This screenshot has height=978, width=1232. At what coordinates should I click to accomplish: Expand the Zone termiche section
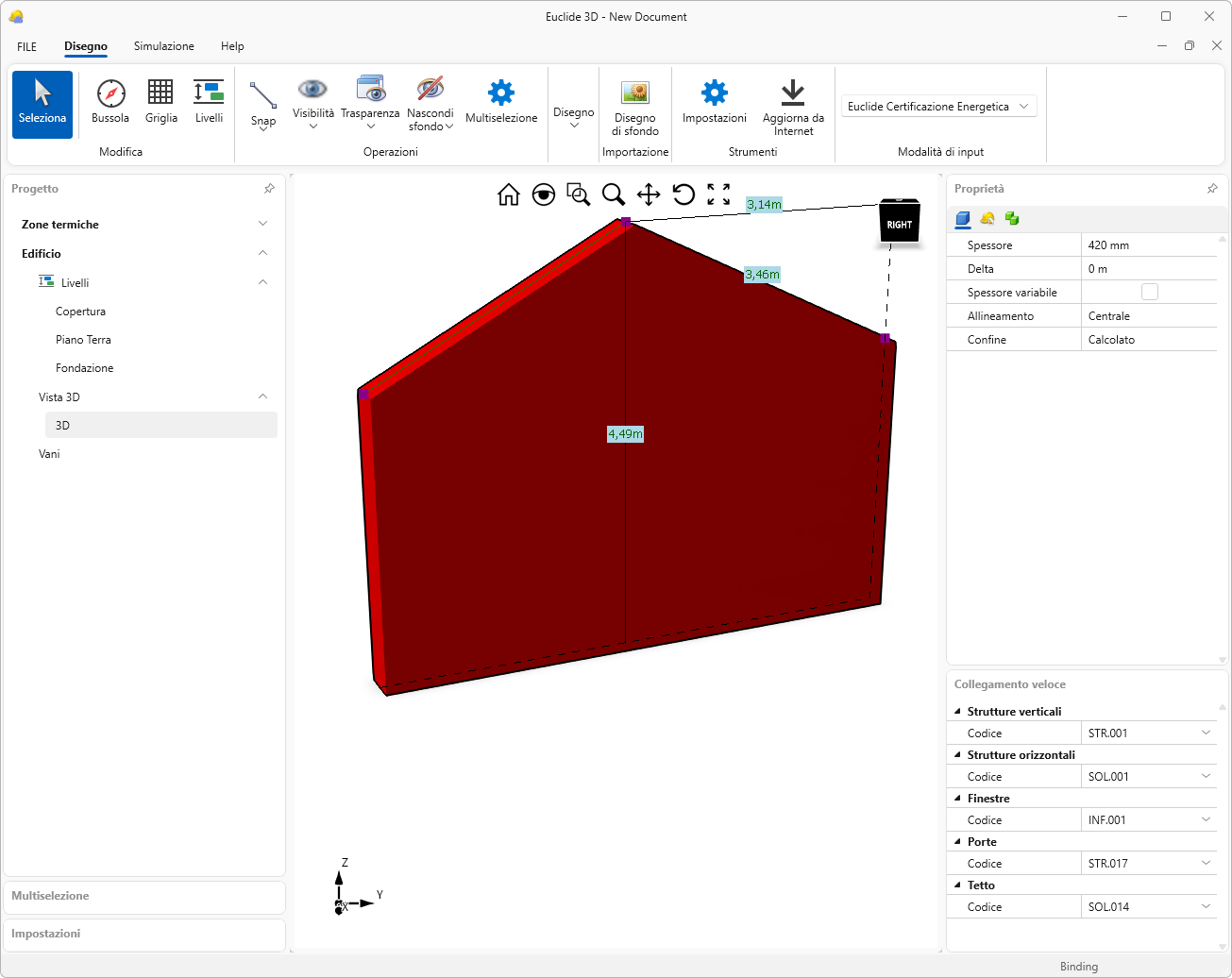click(262, 224)
